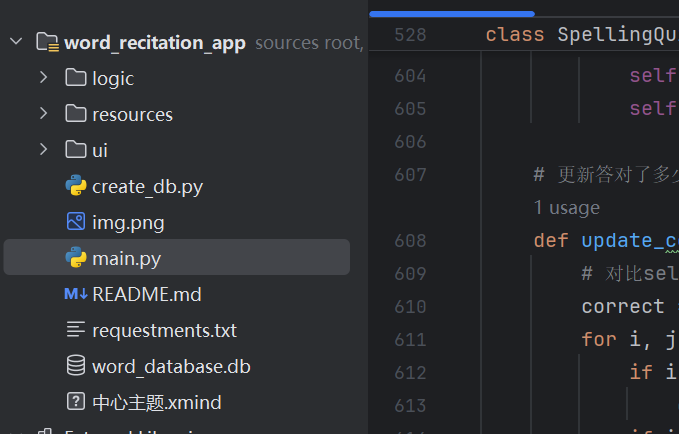Click the sticky class SpellingQu header line
The width and height of the screenshot is (679, 434).
coord(580,35)
